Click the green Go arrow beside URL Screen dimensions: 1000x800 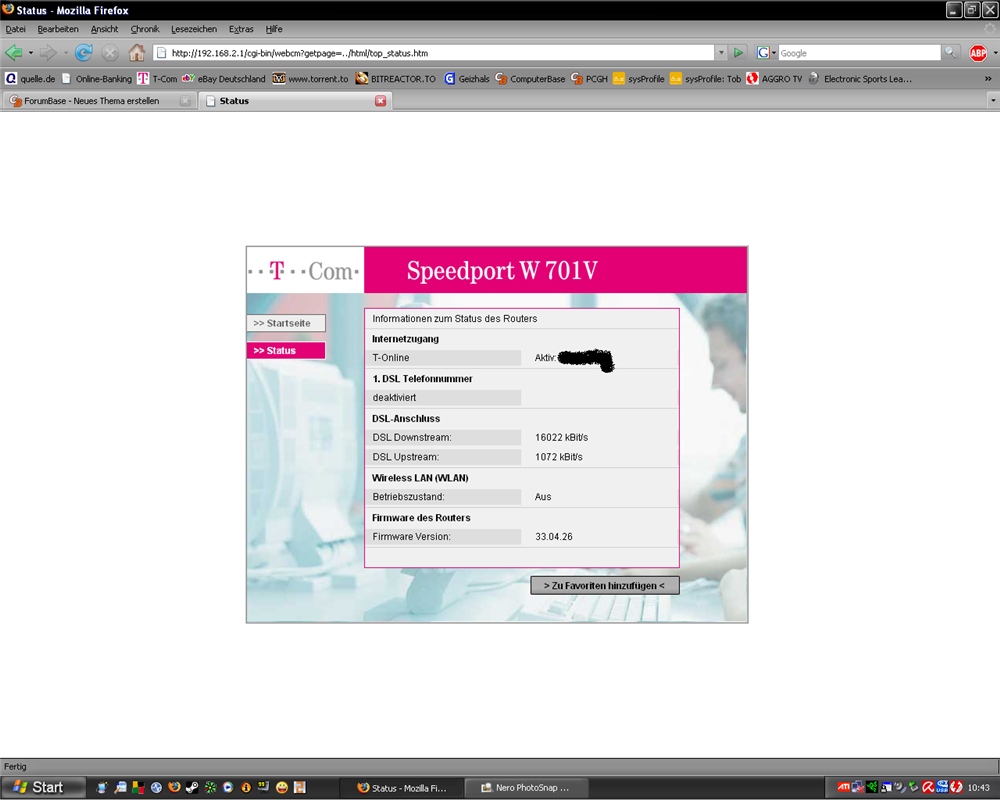point(738,53)
